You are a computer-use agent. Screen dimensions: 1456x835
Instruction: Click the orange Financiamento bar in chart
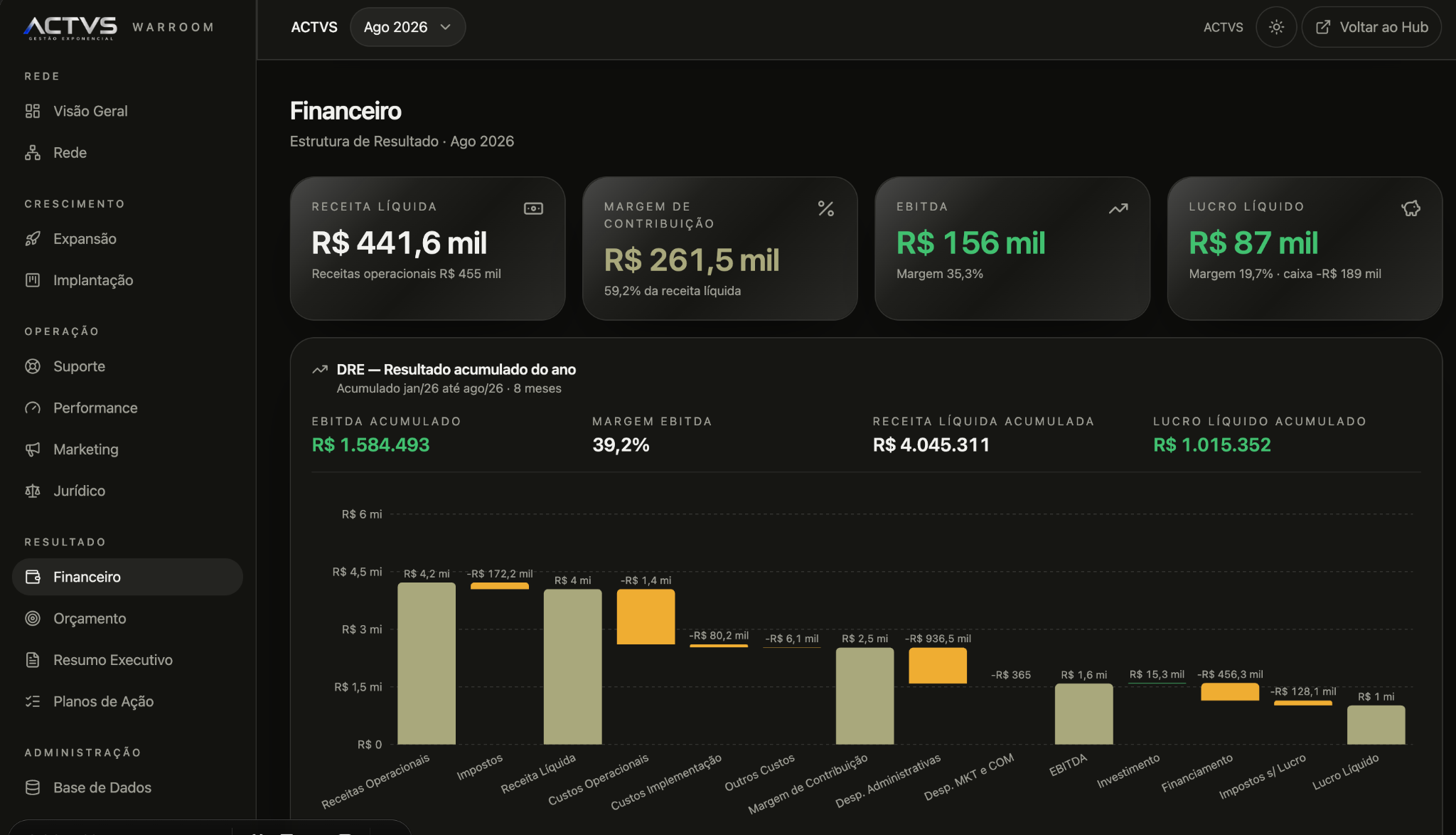1230,692
